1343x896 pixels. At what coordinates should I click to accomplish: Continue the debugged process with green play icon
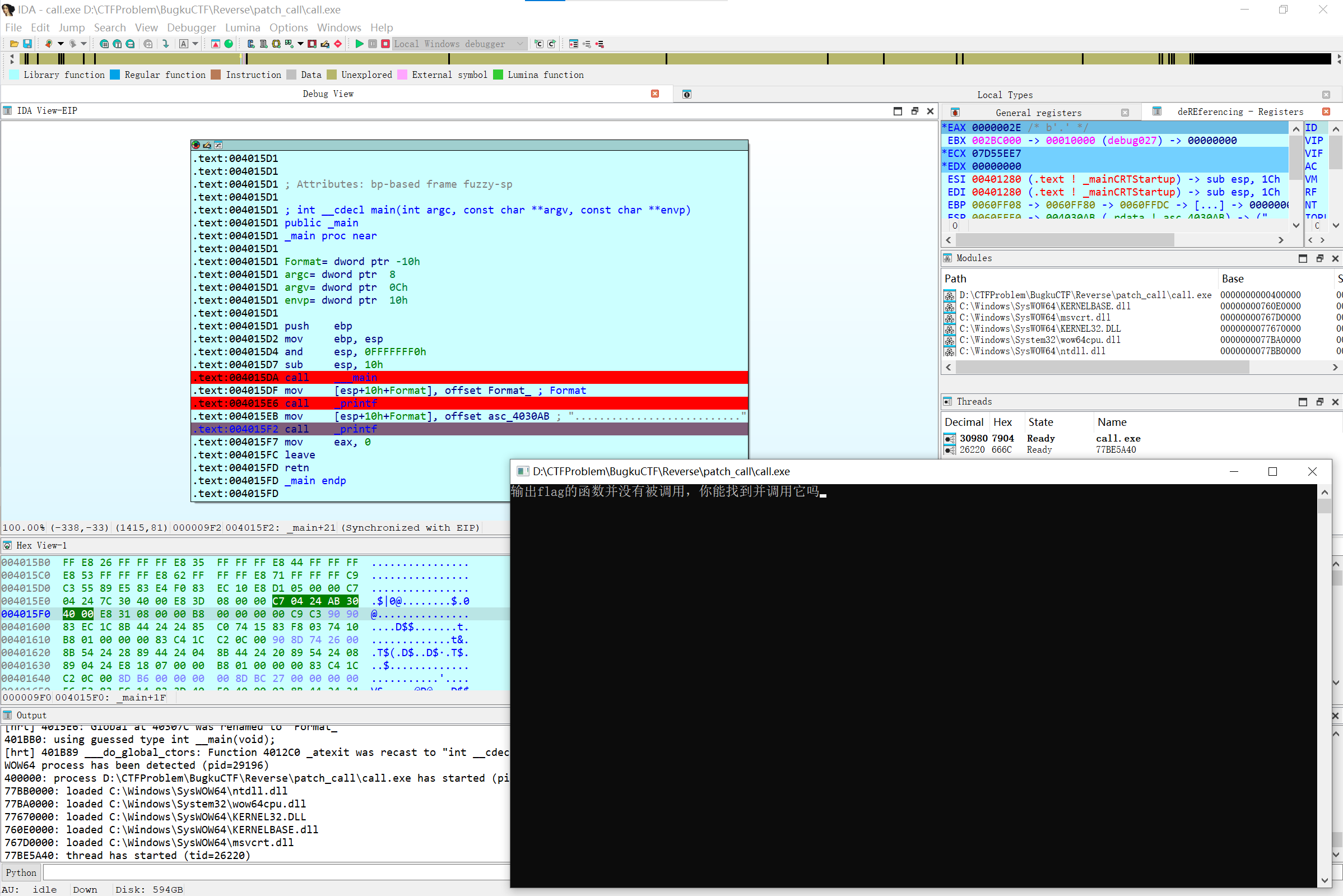360,44
